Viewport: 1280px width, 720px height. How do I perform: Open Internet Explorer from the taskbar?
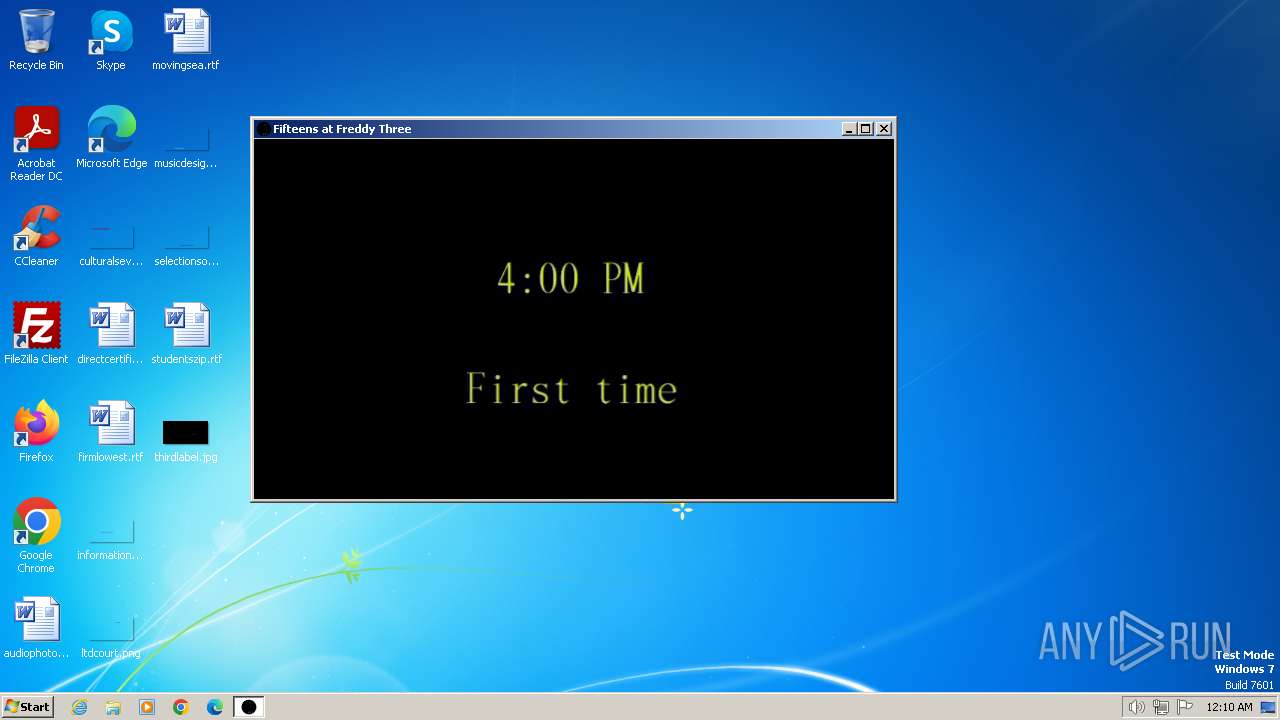79,707
